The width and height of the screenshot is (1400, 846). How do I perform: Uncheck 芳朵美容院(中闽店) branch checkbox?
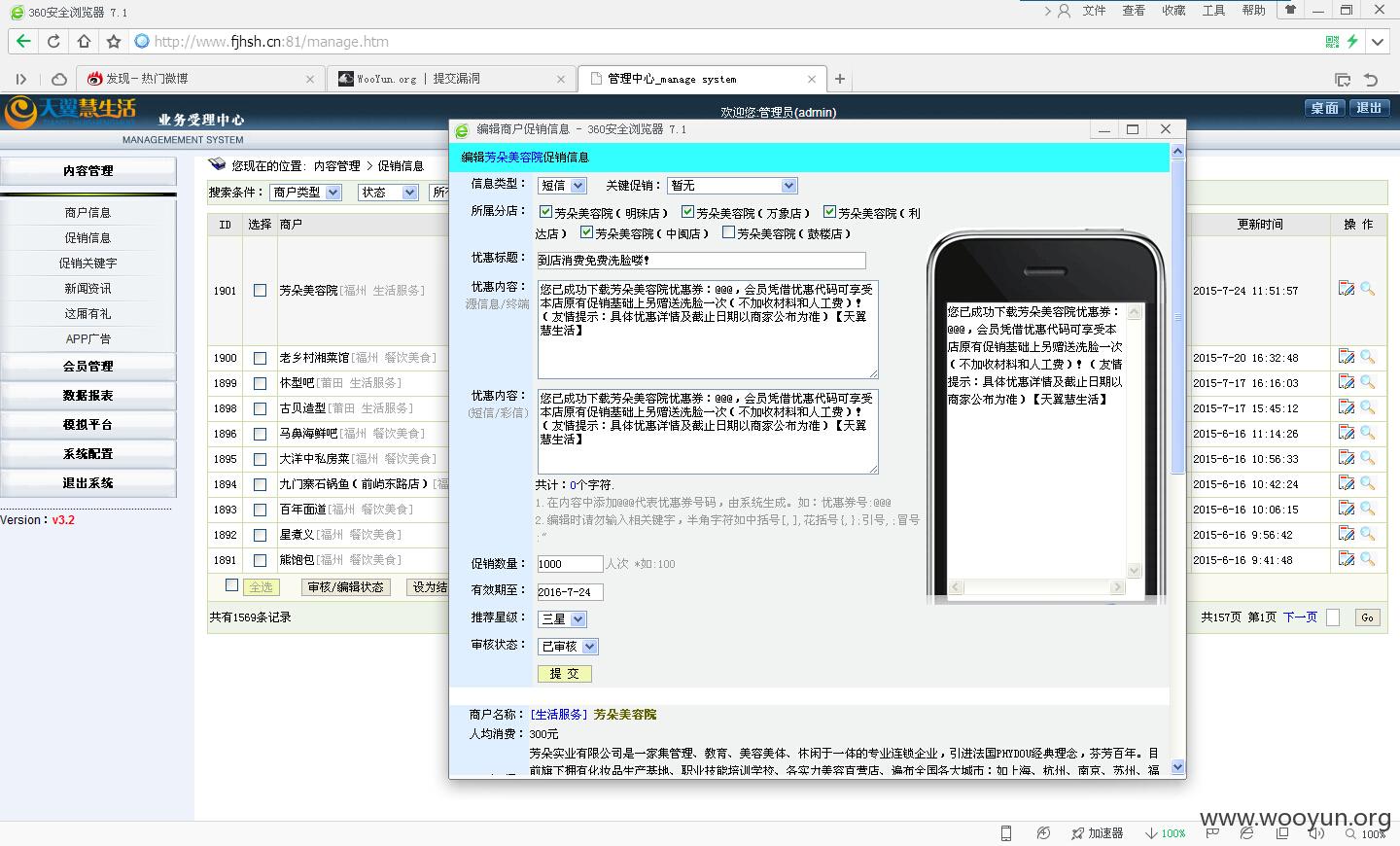(x=586, y=232)
